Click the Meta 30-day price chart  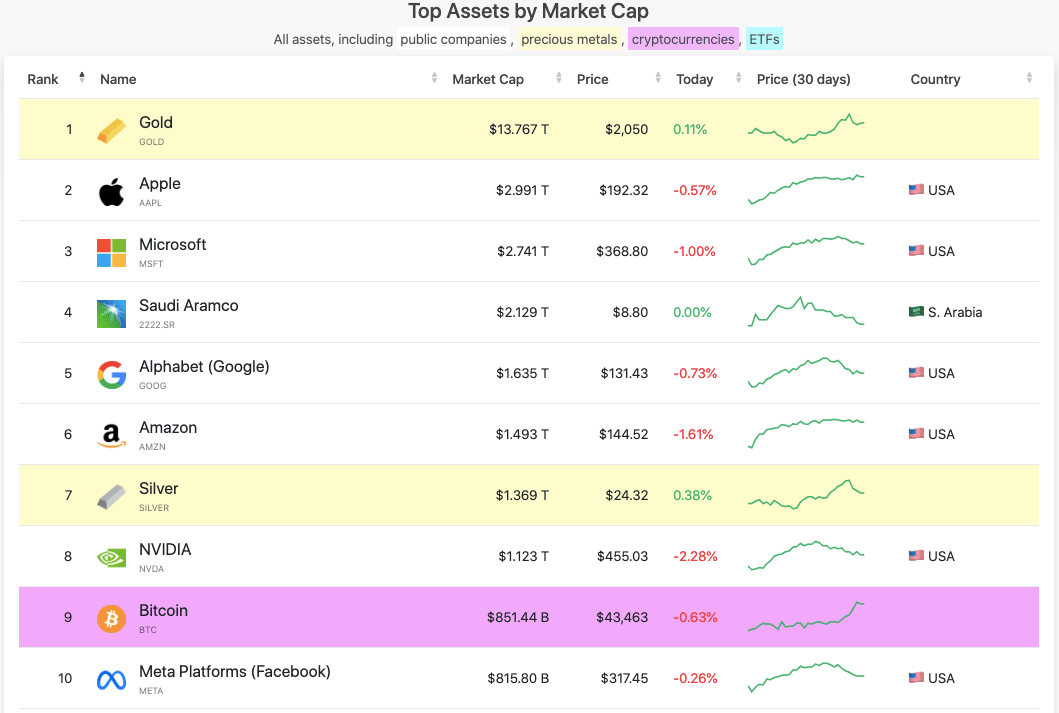click(x=806, y=677)
